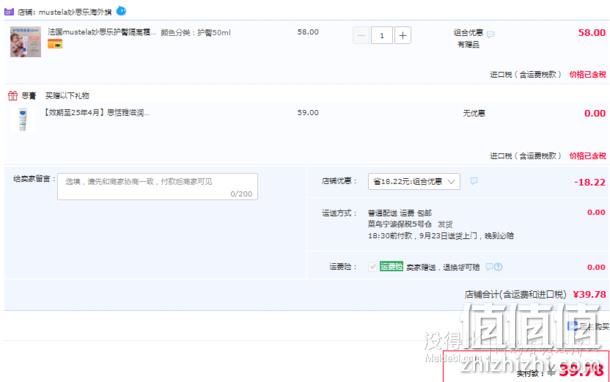Open the gift product tube thumbnail

point(23,119)
